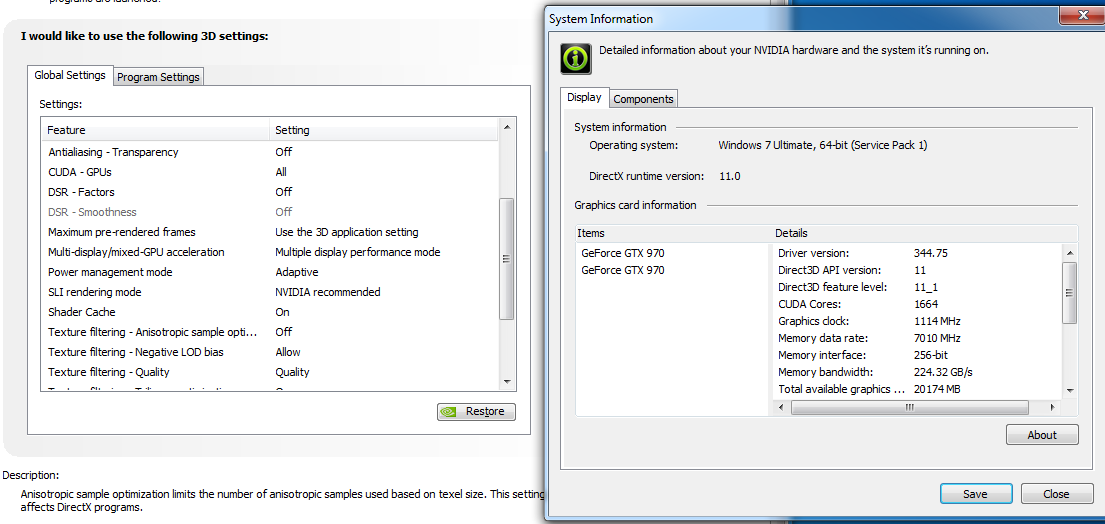Click settings list scroll down arrow
Image resolution: width=1105 pixels, height=524 pixels.
coord(507,381)
